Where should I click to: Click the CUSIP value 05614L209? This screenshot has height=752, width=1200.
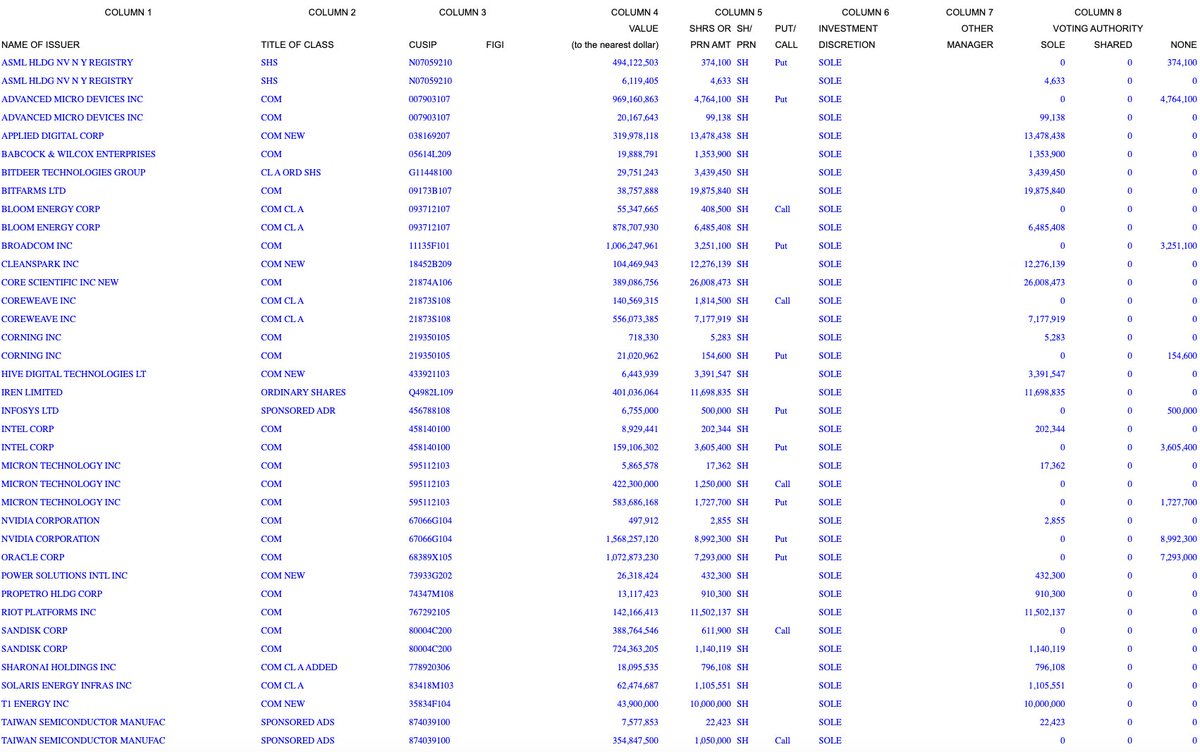(x=429, y=154)
